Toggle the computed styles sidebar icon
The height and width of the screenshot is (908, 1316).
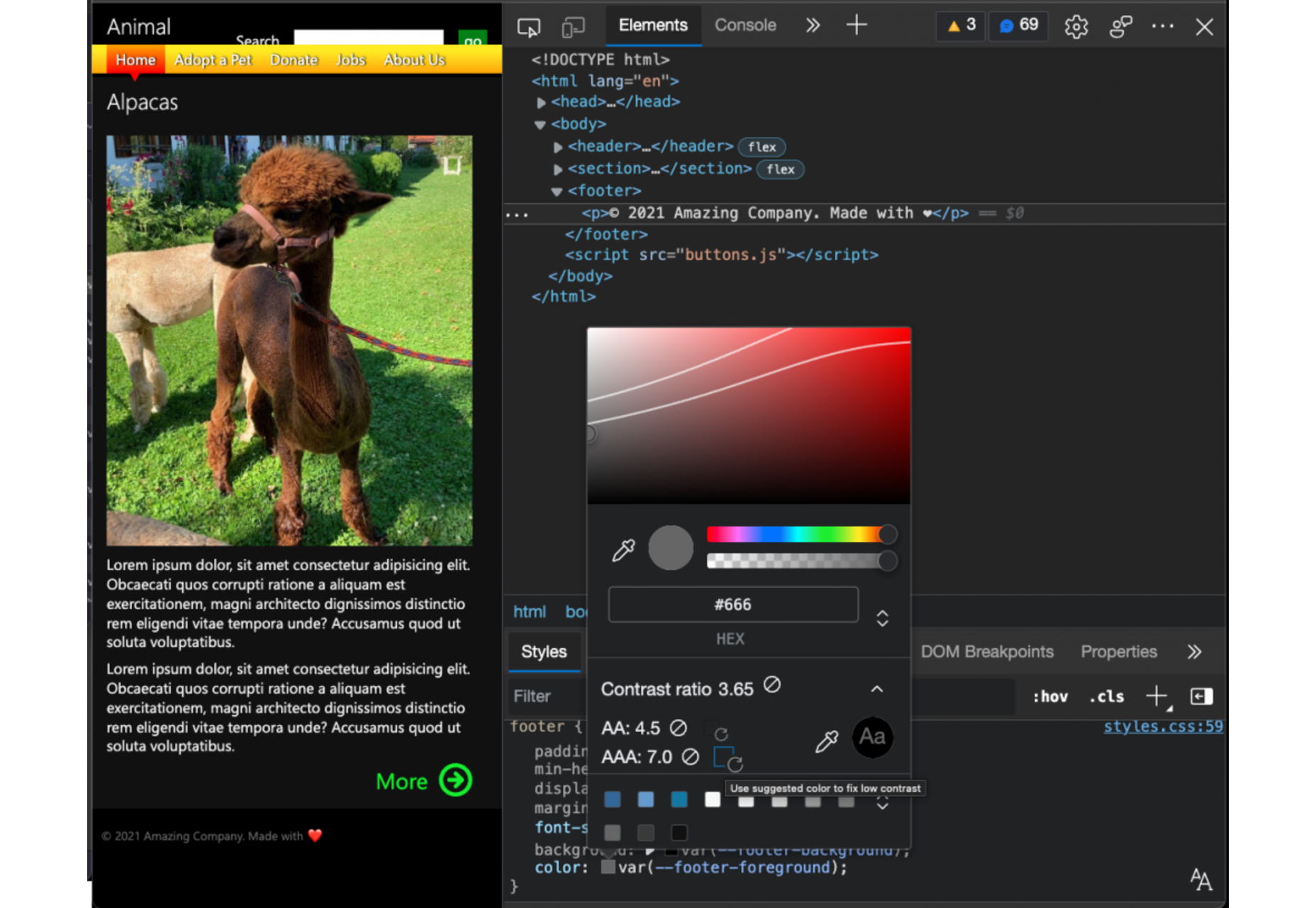pos(1201,697)
